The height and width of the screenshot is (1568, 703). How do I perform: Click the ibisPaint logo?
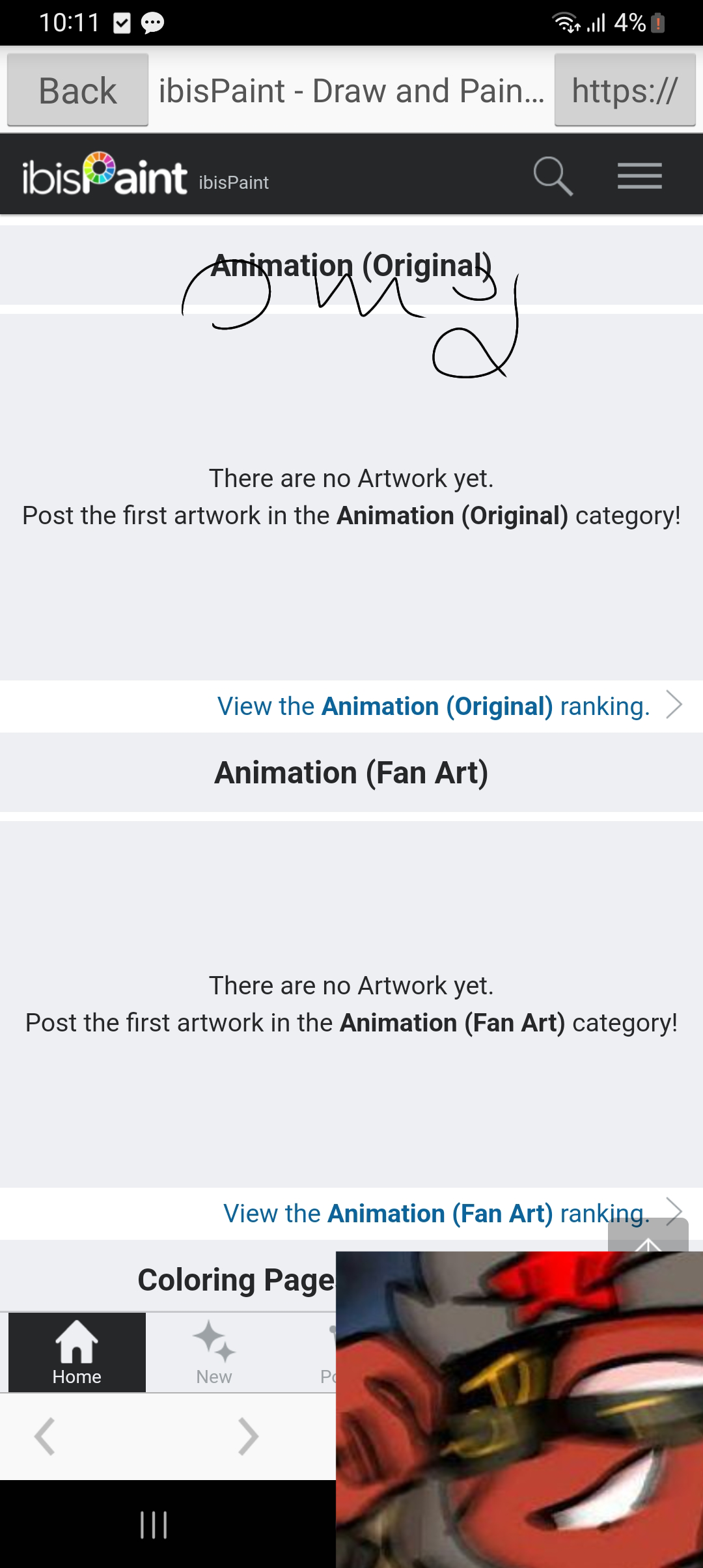pos(105,175)
